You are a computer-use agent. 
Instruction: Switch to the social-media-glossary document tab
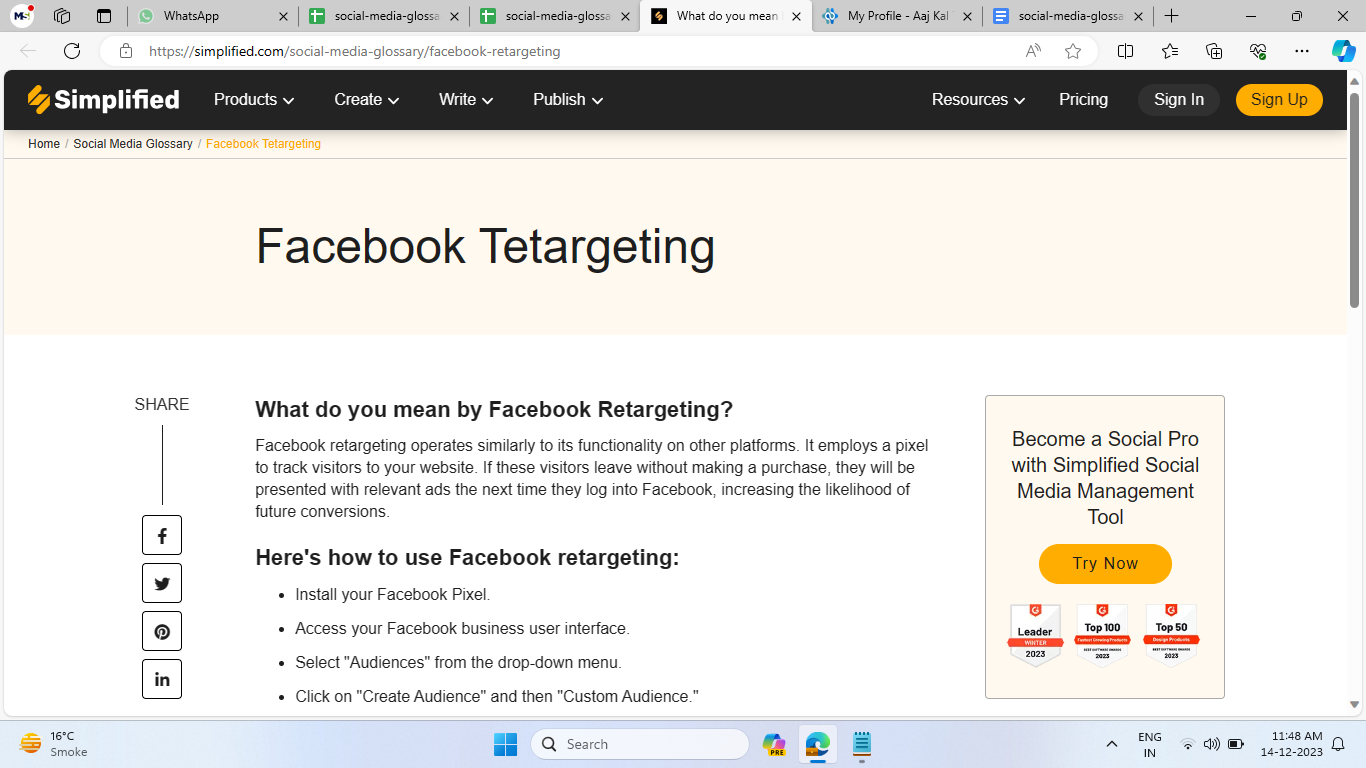[1068, 16]
